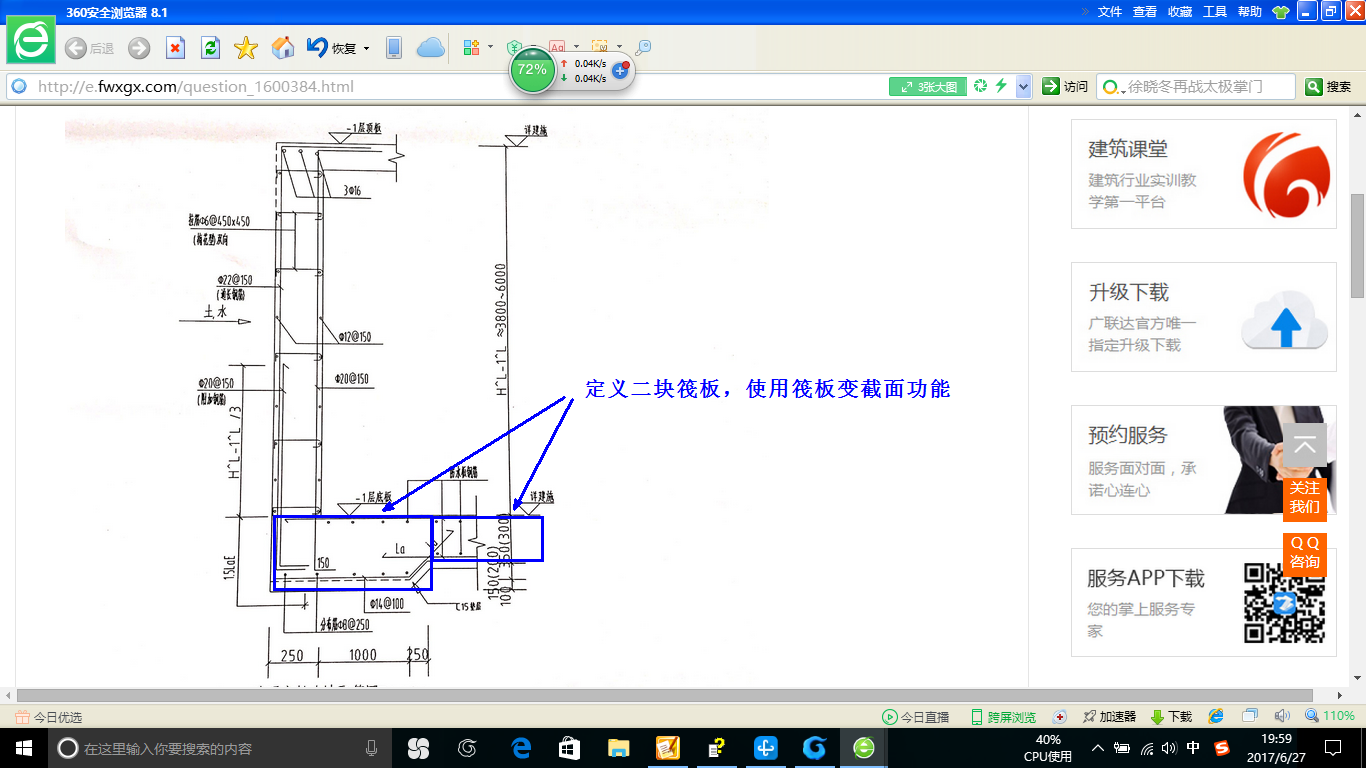Expand the extensions dropdown arrow
This screenshot has height=768, width=1366.
(x=490, y=47)
